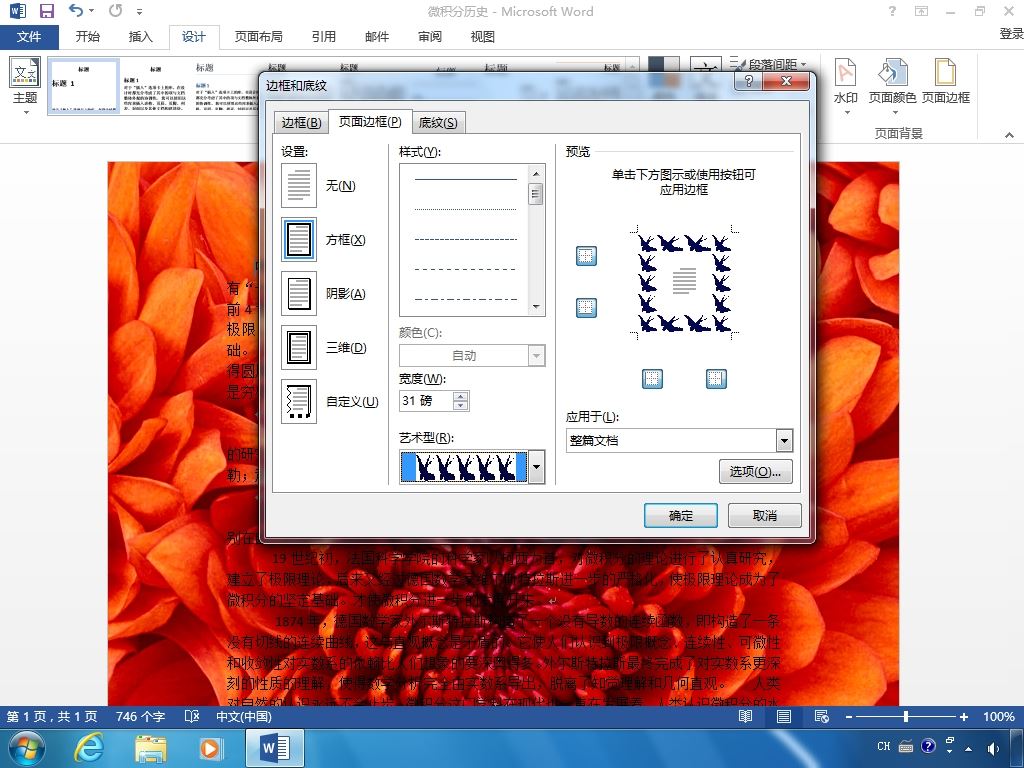Toggle the bottom border button beside preview
The height and width of the screenshot is (768, 1024).
tap(586, 308)
